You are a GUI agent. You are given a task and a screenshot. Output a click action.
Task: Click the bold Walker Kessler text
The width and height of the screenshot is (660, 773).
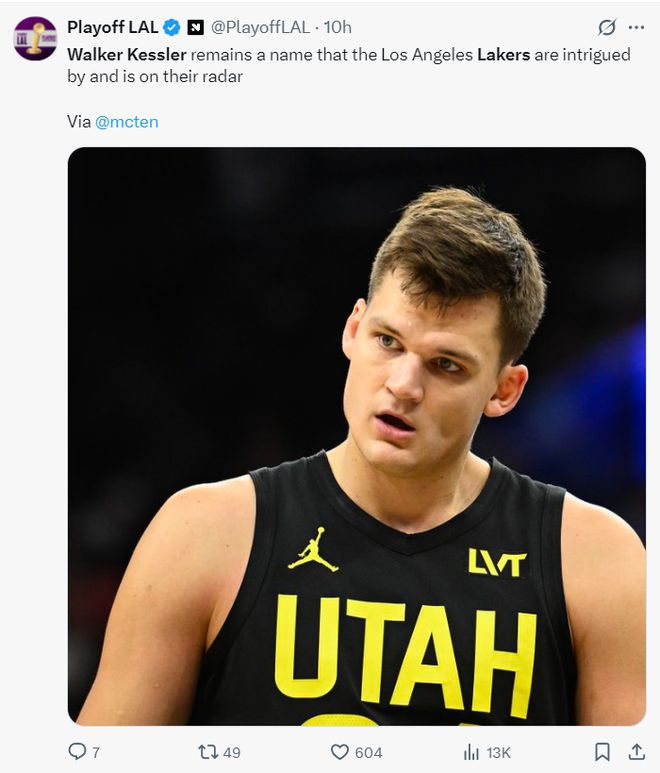coord(127,54)
